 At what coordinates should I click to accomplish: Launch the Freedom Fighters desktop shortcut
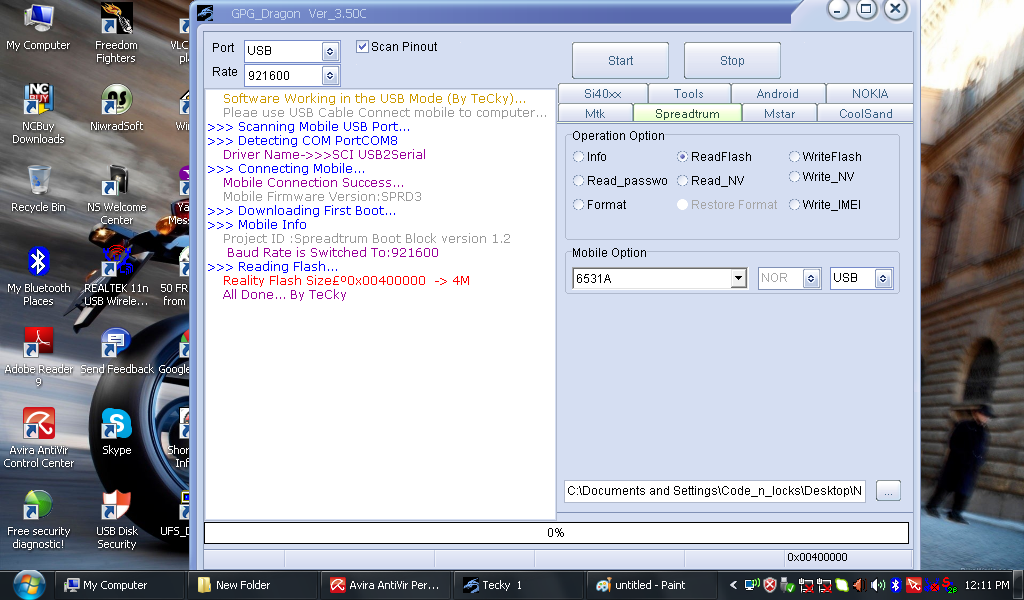click(116, 34)
